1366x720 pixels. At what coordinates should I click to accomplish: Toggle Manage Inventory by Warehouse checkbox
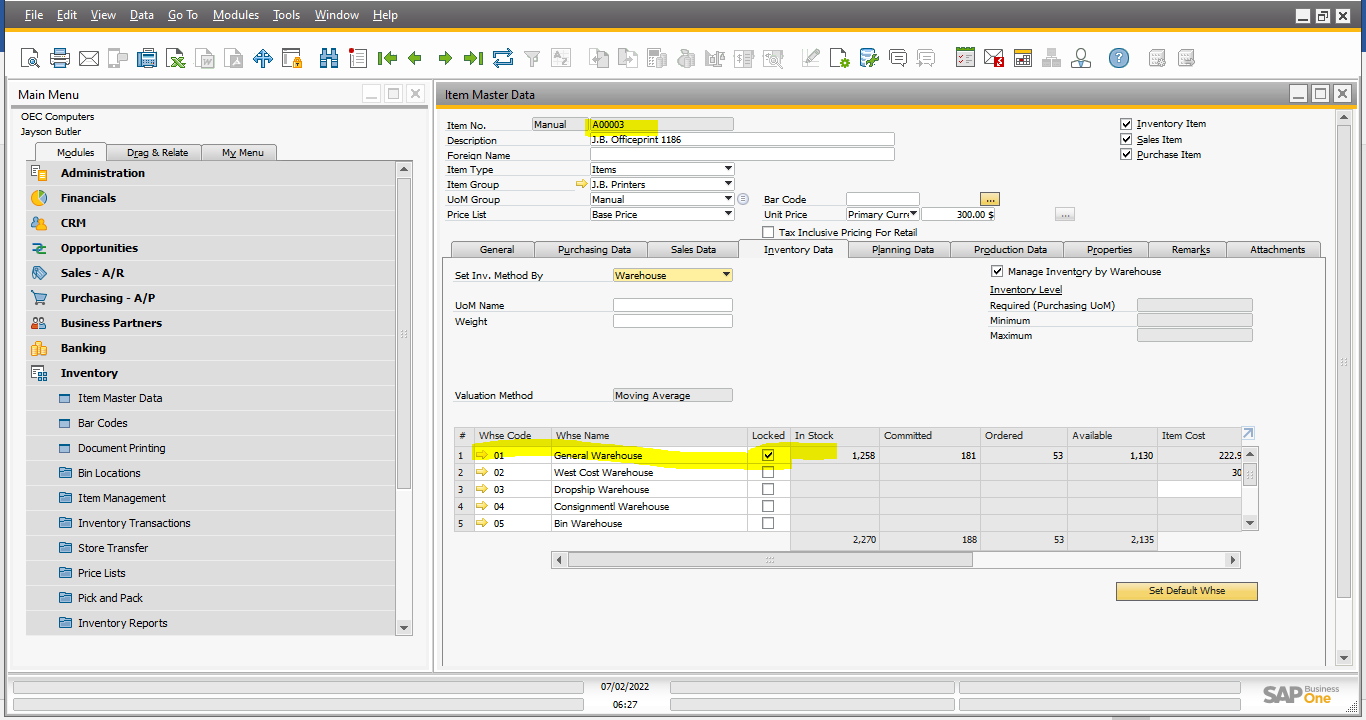coord(997,271)
